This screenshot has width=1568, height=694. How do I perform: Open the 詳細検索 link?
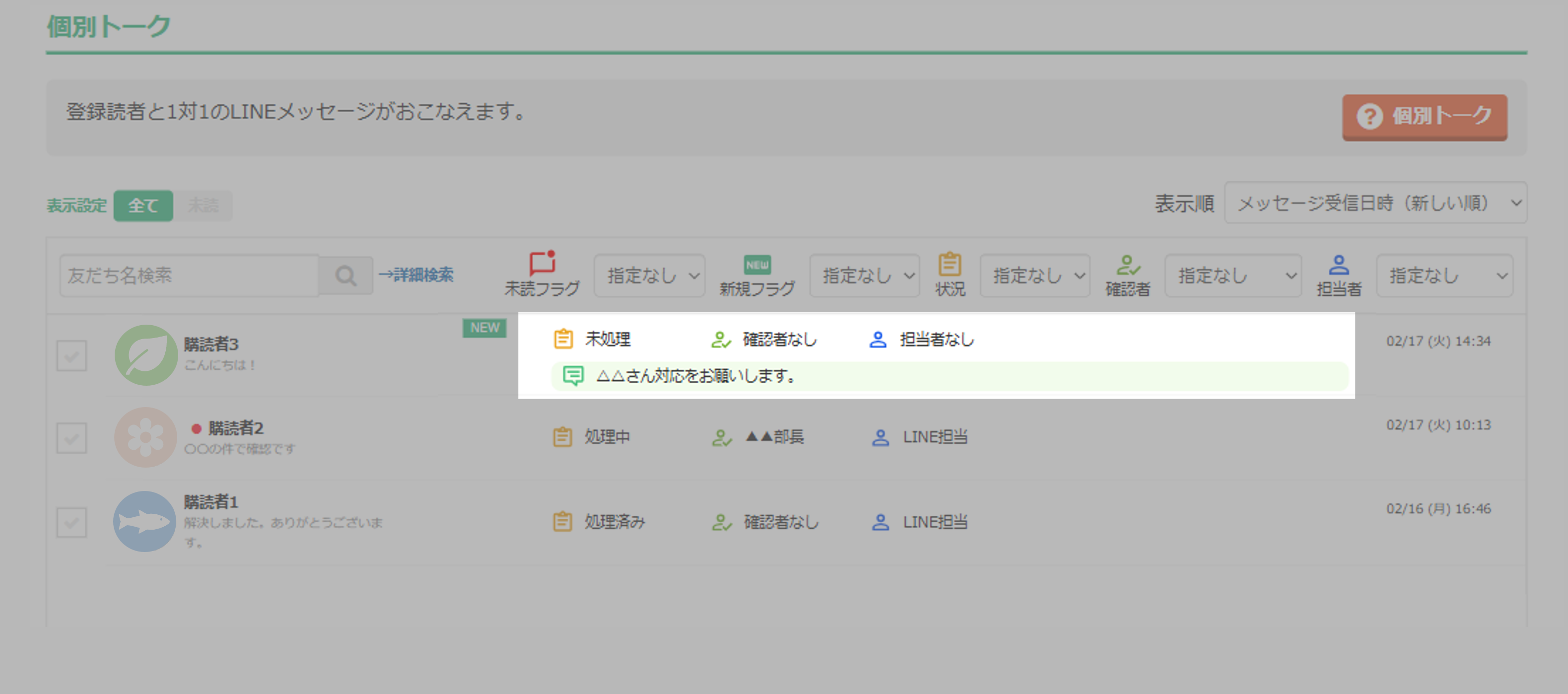[416, 275]
